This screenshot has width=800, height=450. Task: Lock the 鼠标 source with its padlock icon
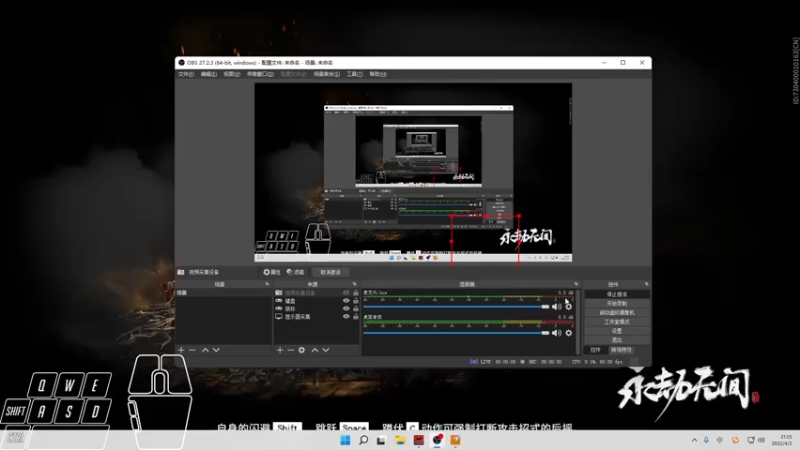coord(356,309)
